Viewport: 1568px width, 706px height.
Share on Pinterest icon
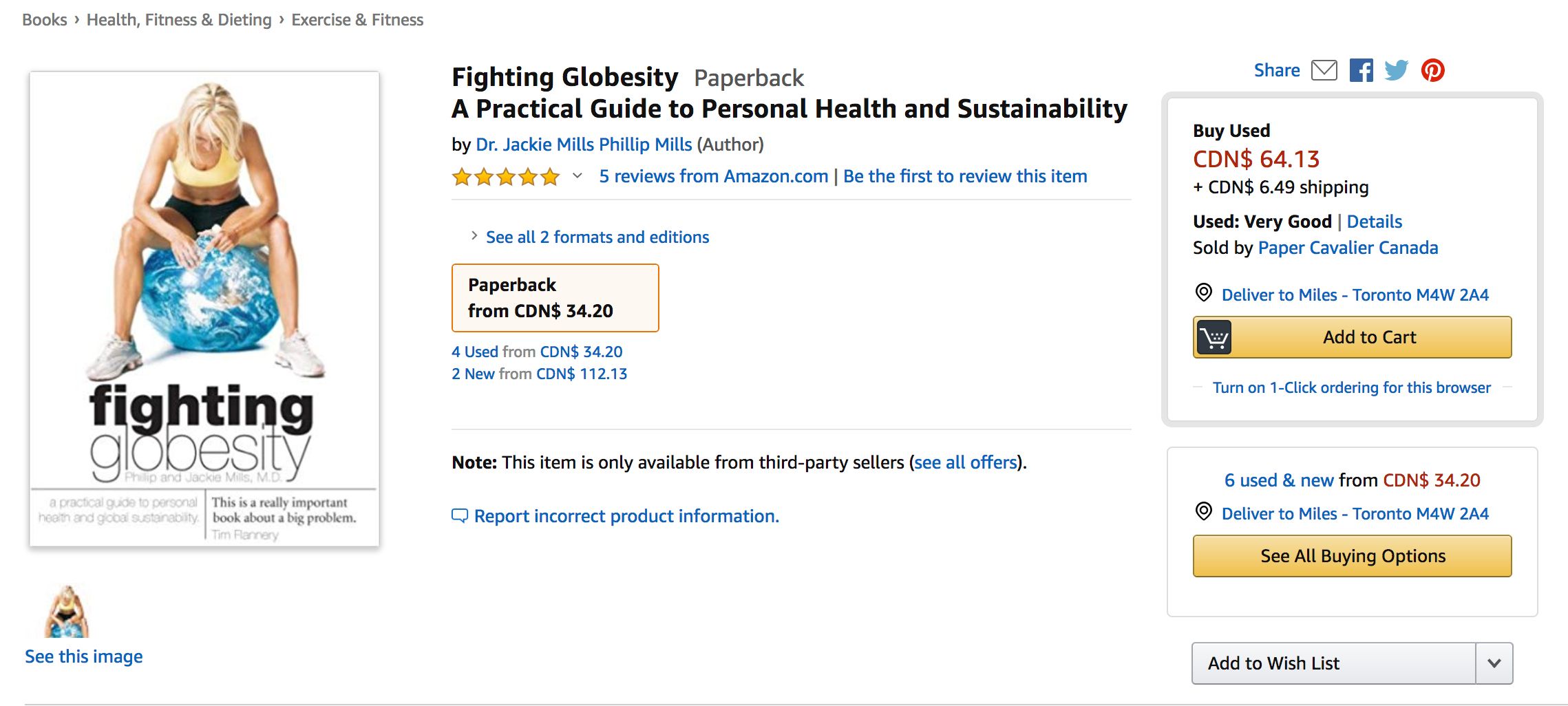point(1432,70)
